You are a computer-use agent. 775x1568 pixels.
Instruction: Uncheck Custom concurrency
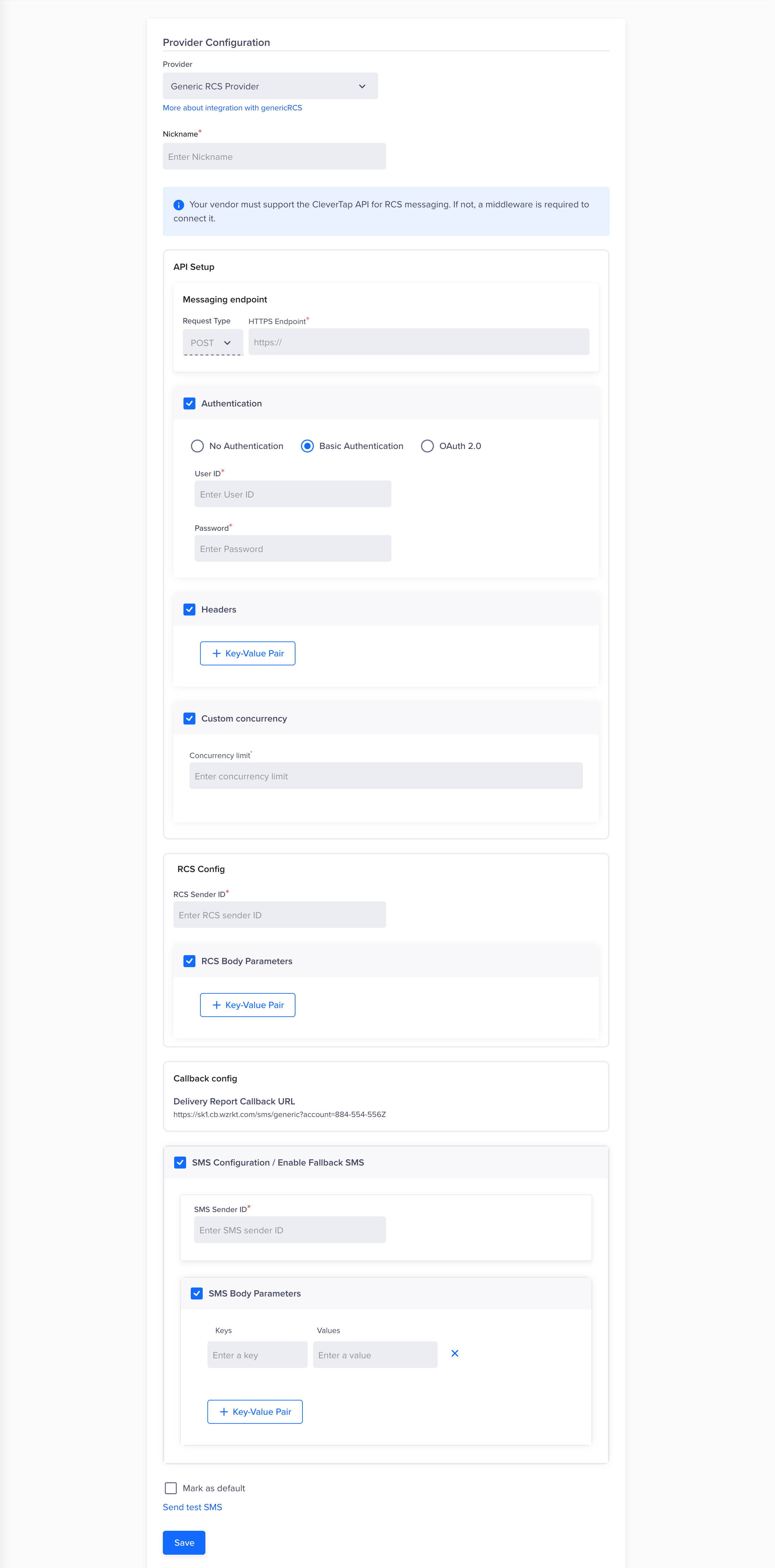(x=189, y=718)
